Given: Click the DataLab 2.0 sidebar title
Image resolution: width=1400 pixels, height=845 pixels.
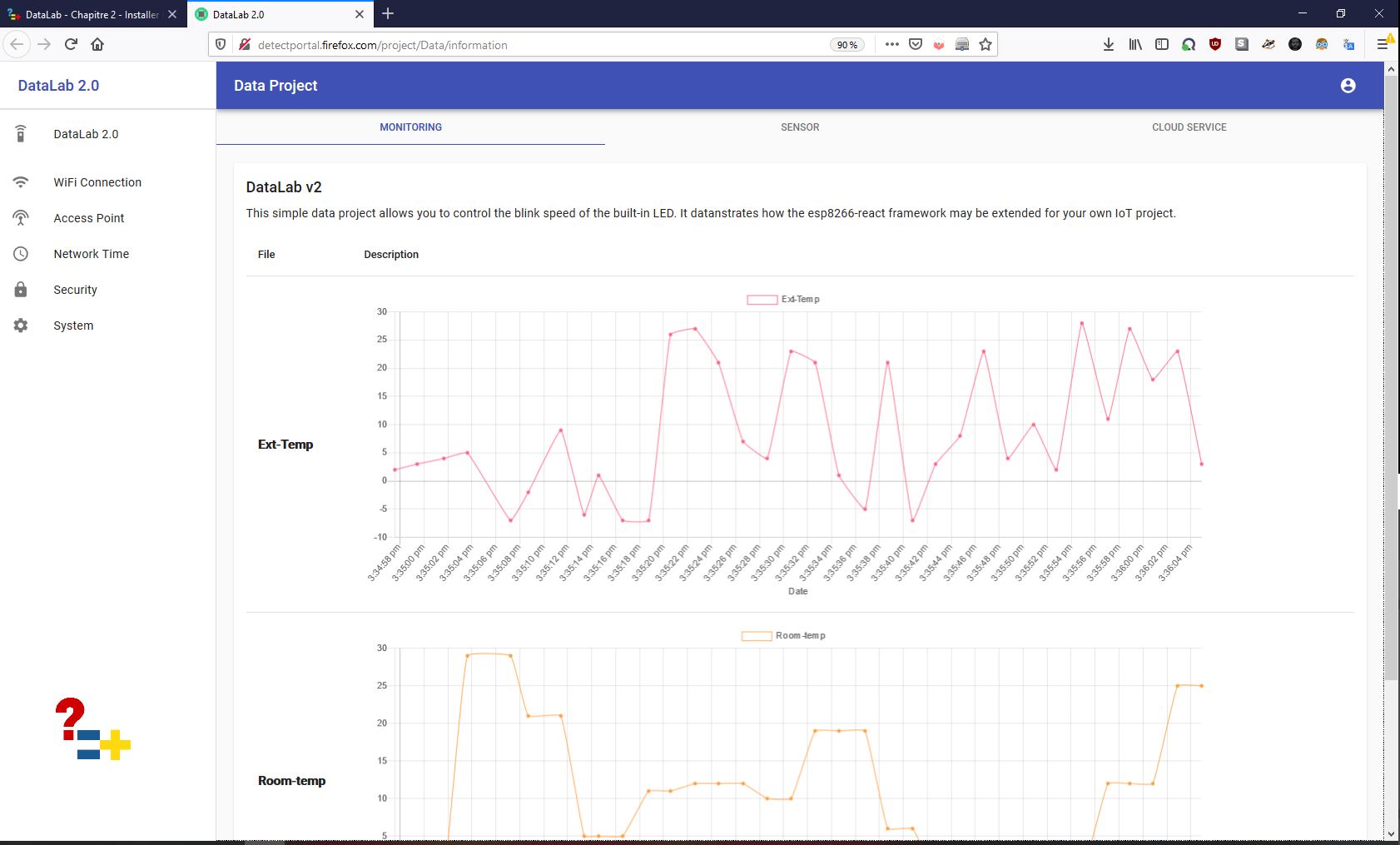Looking at the screenshot, I should (x=58, y=86).
